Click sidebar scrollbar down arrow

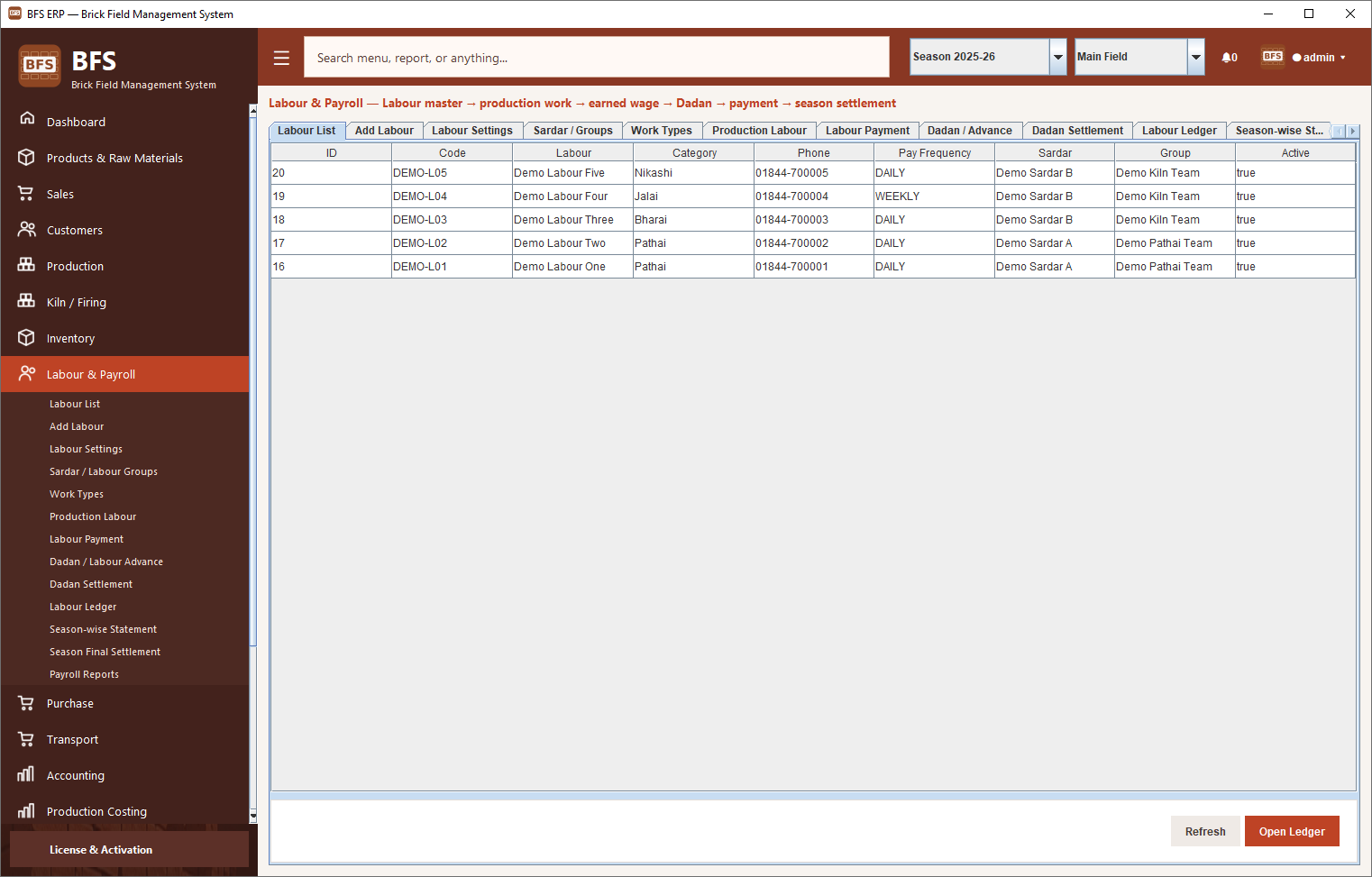[x=253, y=817]
